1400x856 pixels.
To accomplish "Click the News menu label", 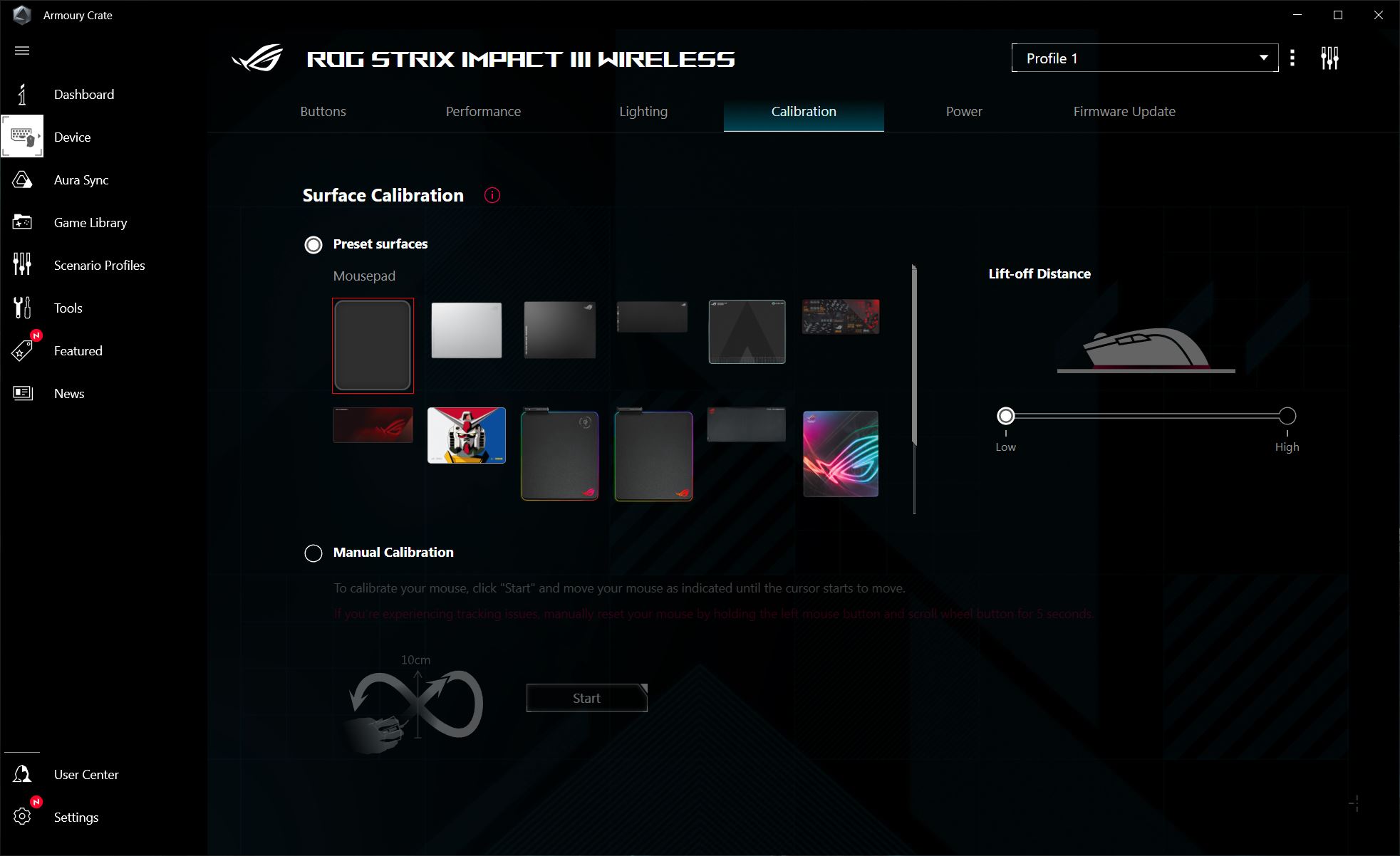I will point(69,394).
